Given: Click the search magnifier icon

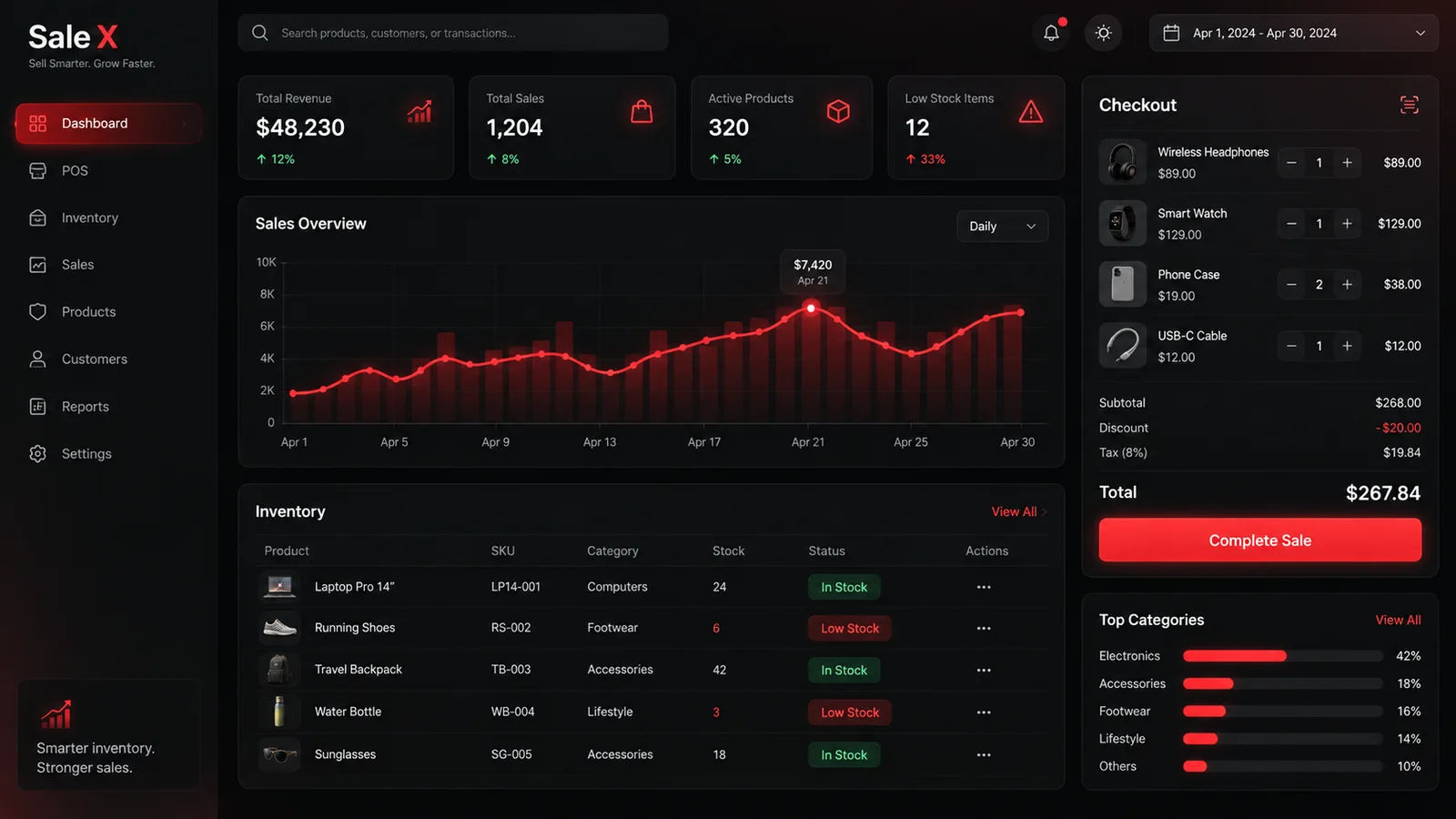Looking at the screenshot, I should (x=260, y=33).
